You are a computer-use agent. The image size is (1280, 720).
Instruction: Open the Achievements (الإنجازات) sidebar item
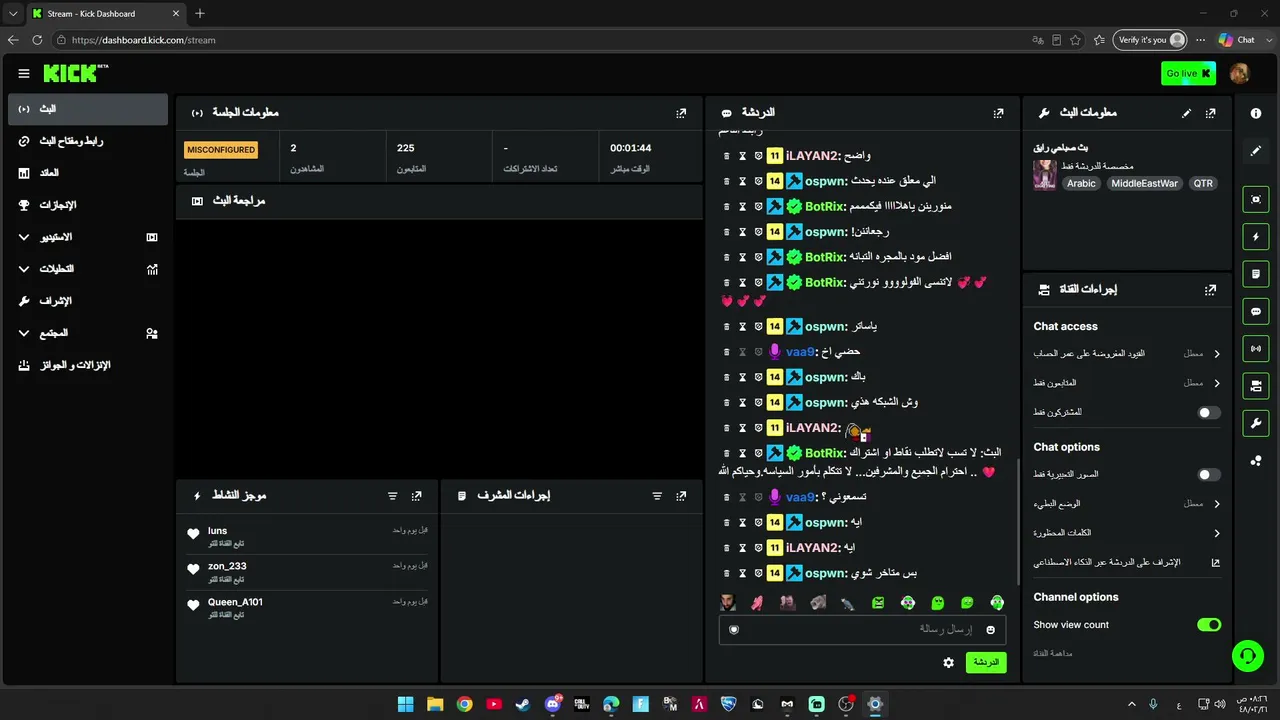pyautogui.click(x=88, y=205)
